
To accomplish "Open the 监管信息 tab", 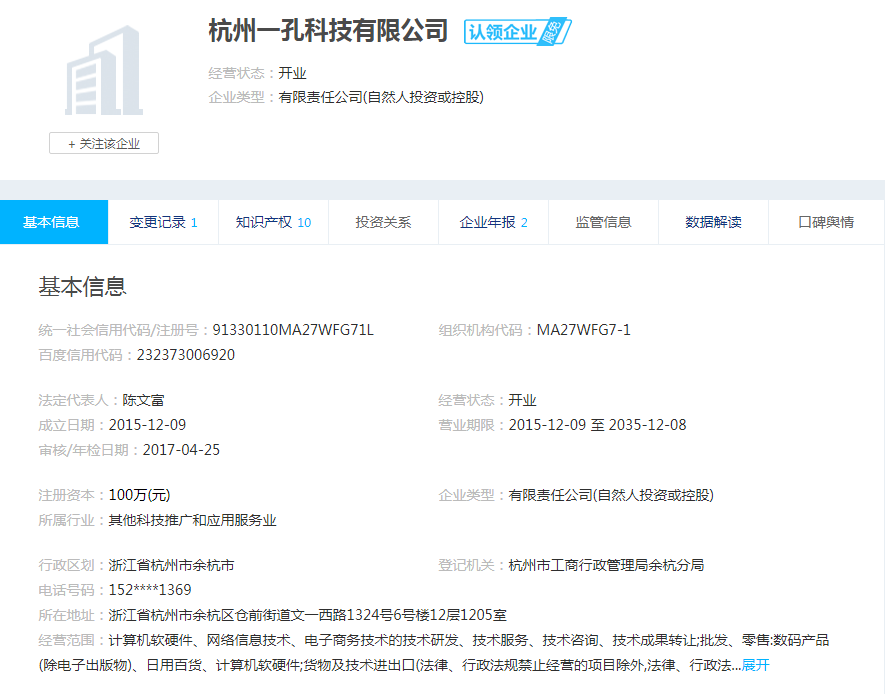I will tap(603, 222).
